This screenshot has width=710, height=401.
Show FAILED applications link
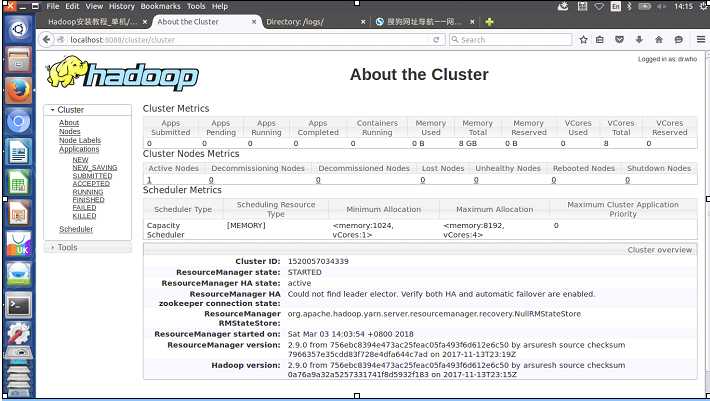tap(84, 208)
